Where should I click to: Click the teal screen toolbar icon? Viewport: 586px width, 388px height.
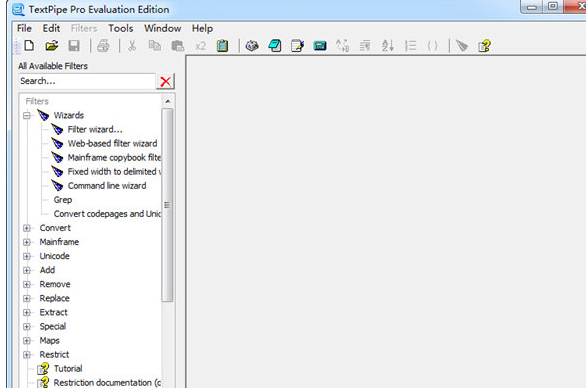[320, 46]
